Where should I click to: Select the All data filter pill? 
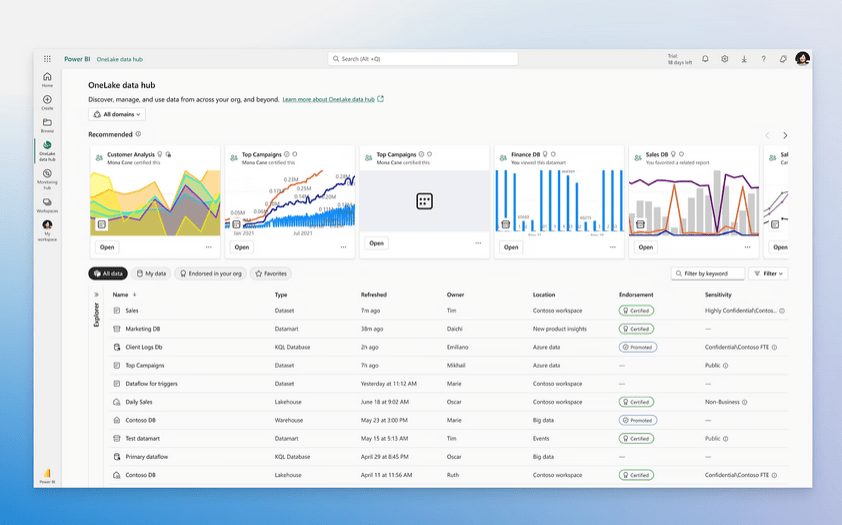point(108,273)
